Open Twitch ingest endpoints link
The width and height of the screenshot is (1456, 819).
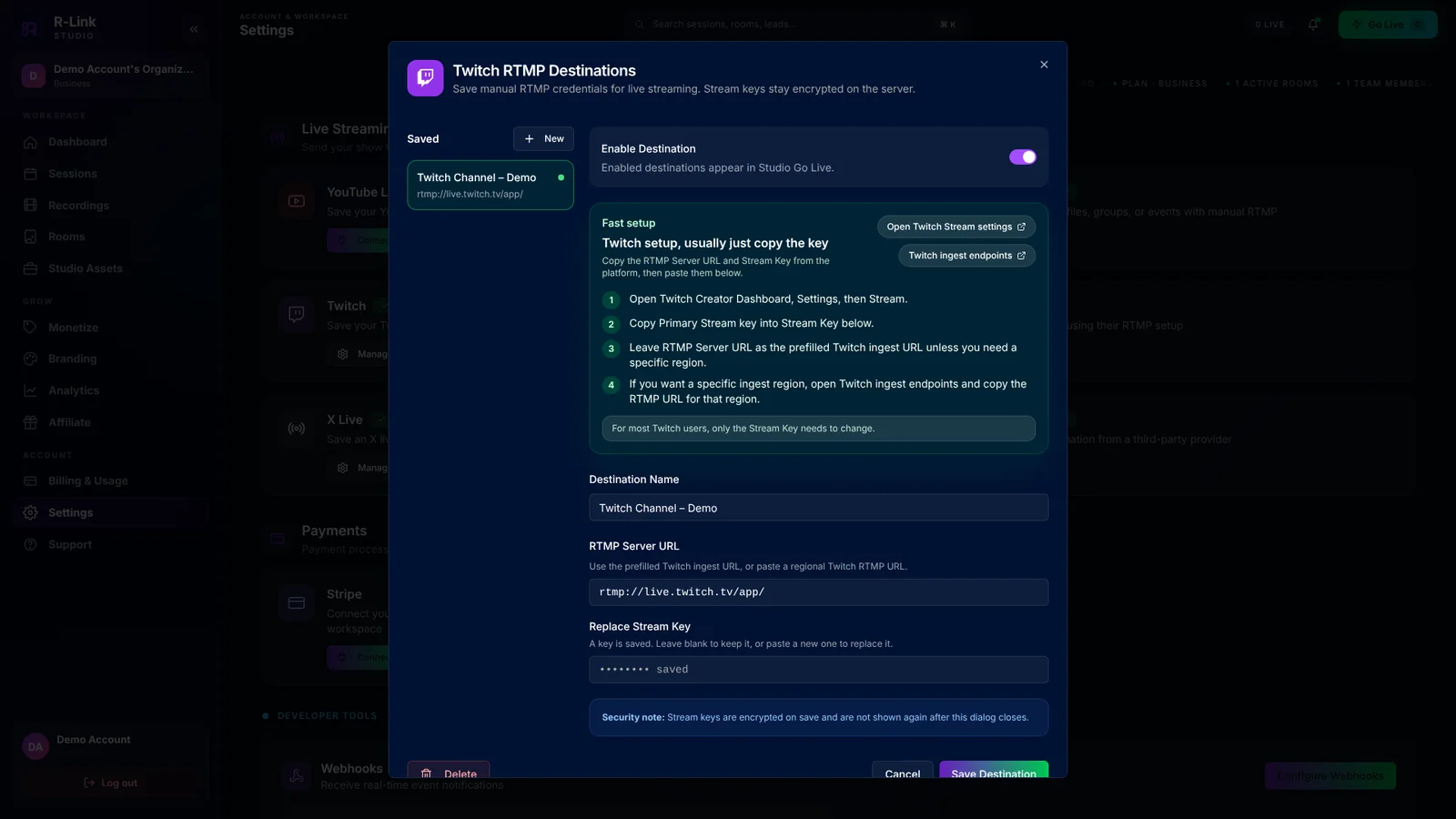[x=966, y=256]
